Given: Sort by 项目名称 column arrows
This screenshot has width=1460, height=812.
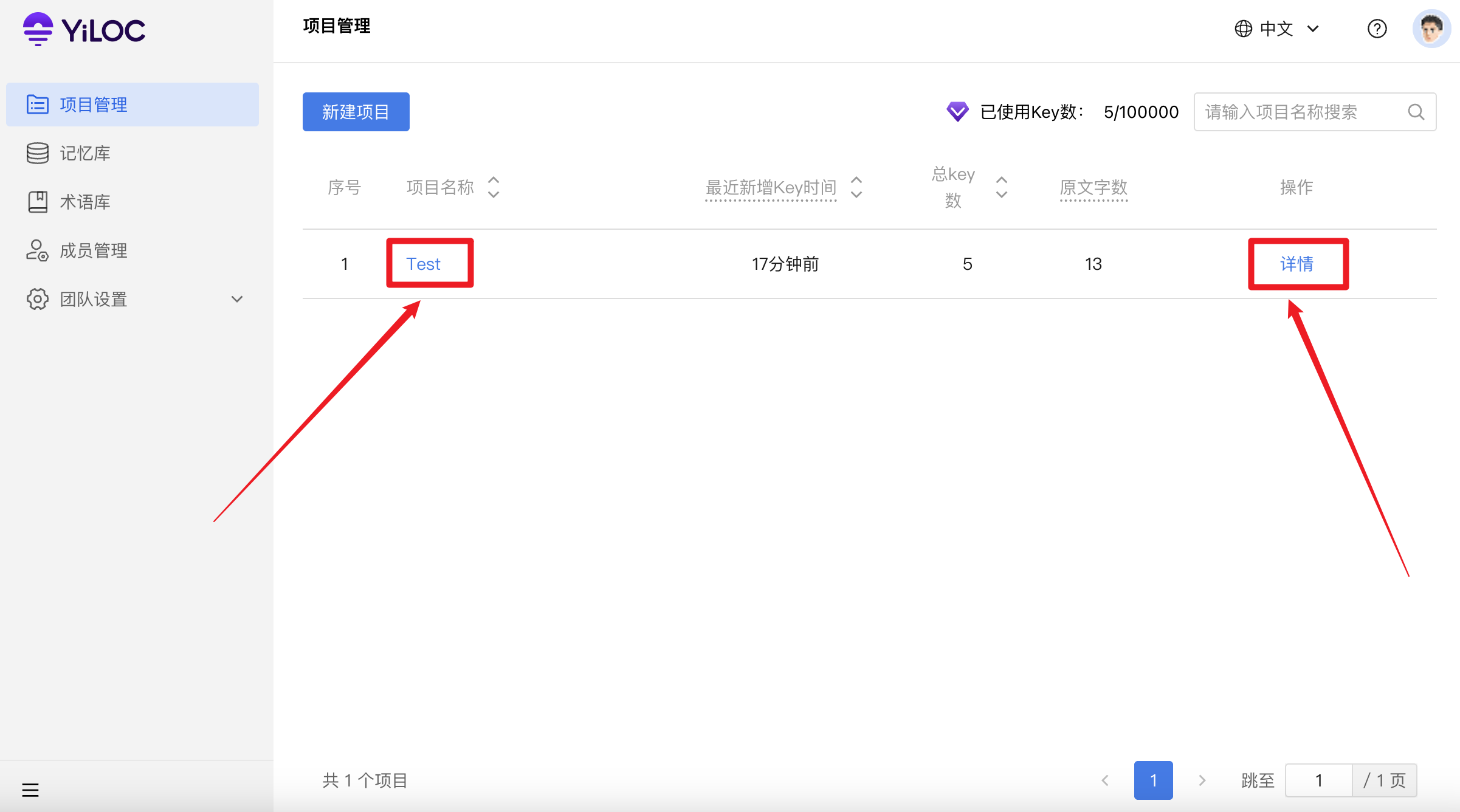Looking at the screenshot, I should coord(494,187).
